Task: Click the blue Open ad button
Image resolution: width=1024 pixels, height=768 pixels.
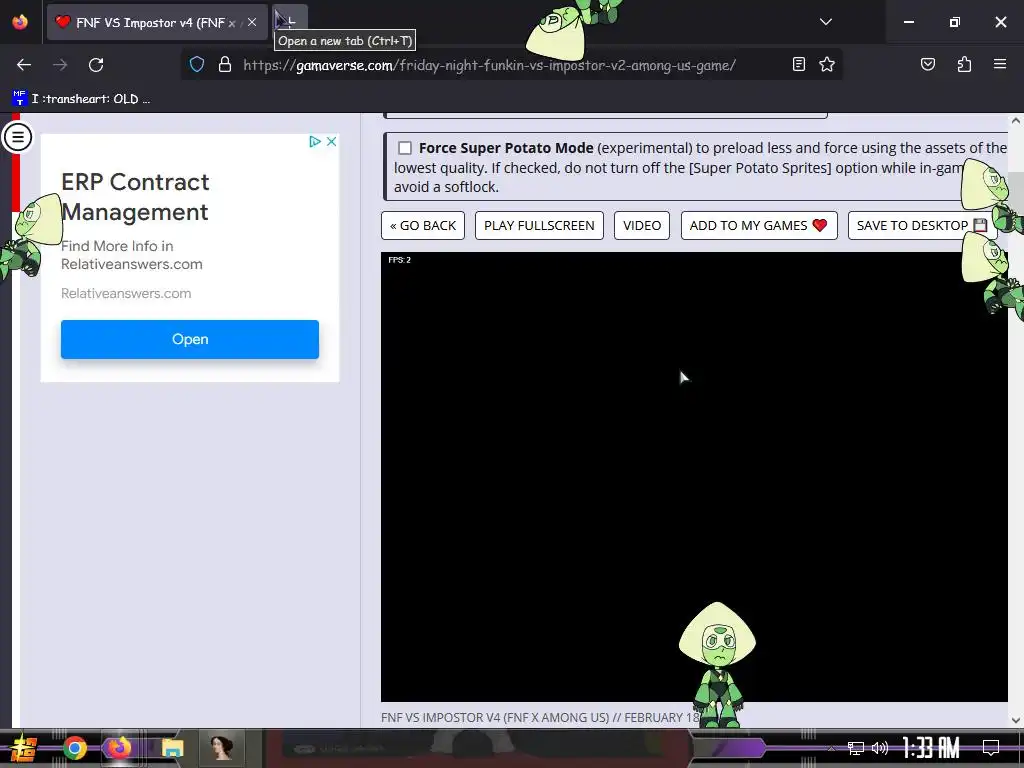Action: coord(190,339)
